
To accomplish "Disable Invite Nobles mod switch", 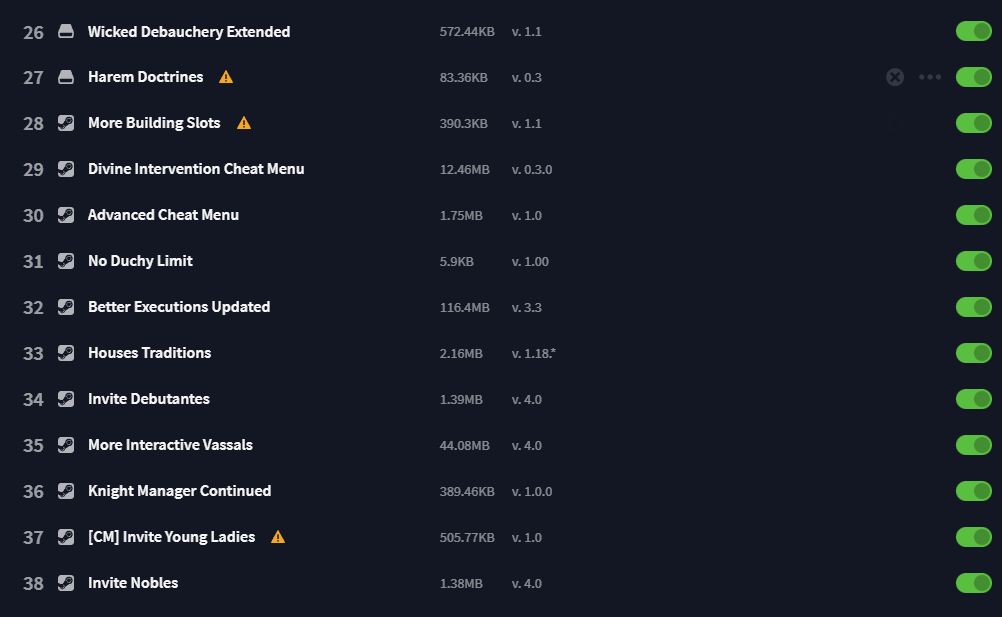I will pyautogui.click(x=973, y=583).
